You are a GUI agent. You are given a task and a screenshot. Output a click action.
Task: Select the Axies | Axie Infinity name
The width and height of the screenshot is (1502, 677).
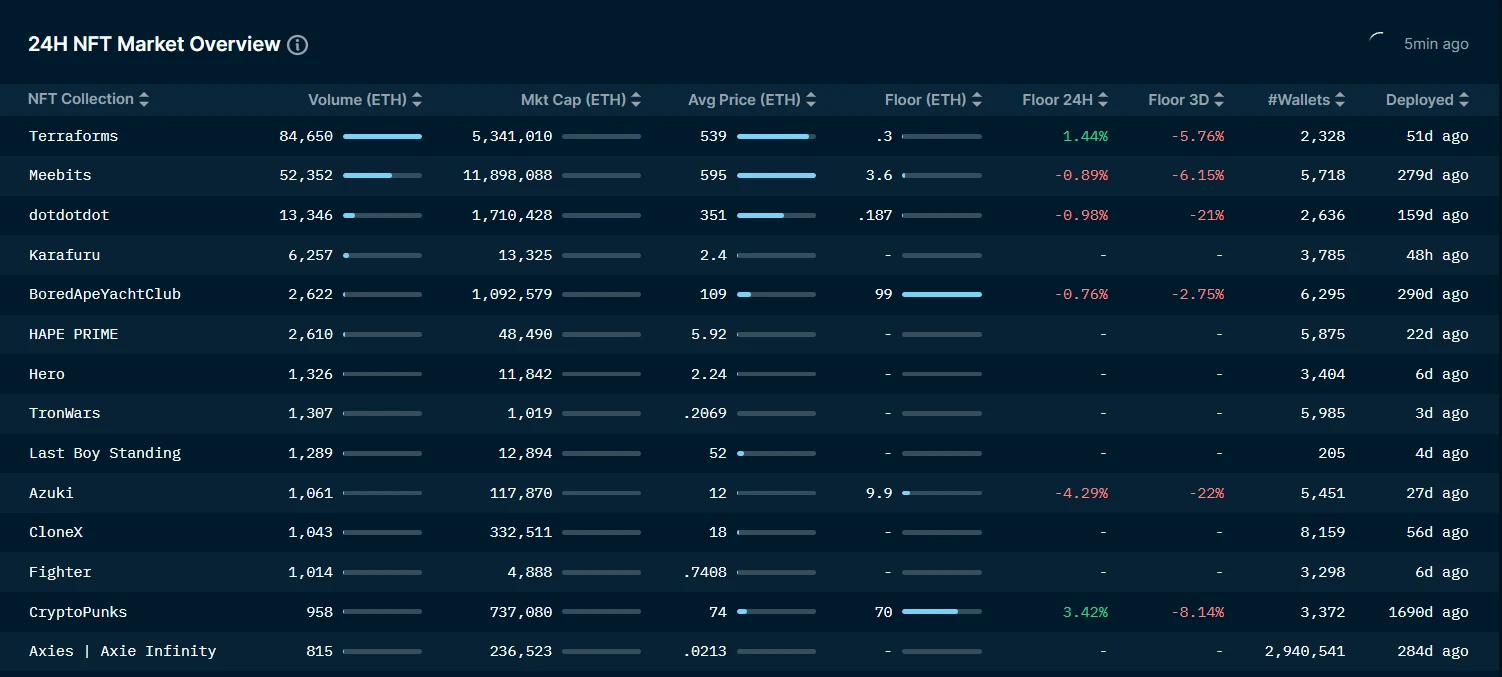tap(123, 651)
